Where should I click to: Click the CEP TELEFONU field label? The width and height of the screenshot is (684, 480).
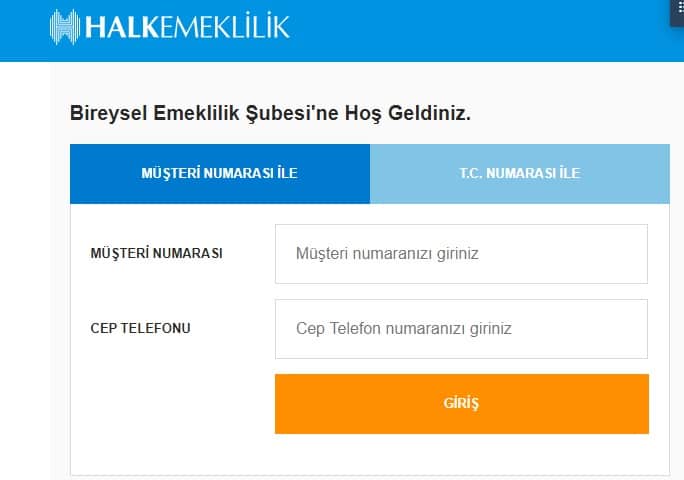[140, 328]
